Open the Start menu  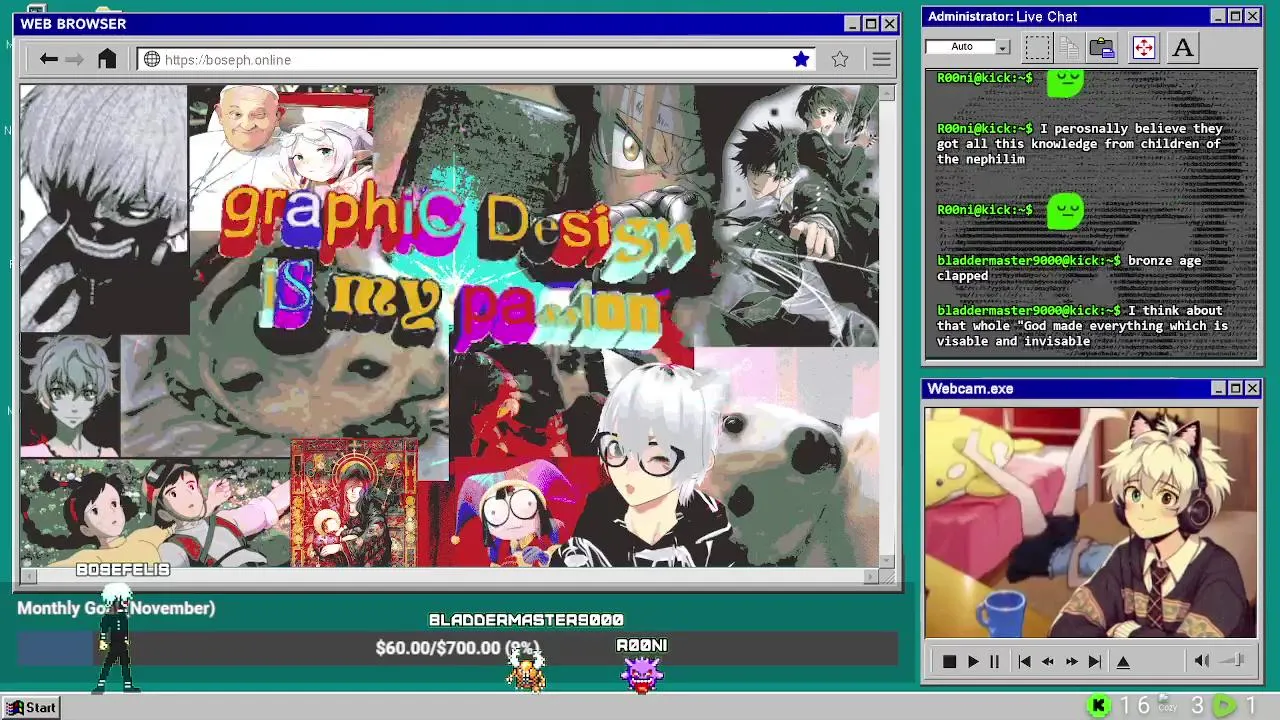tap(30, 707)
